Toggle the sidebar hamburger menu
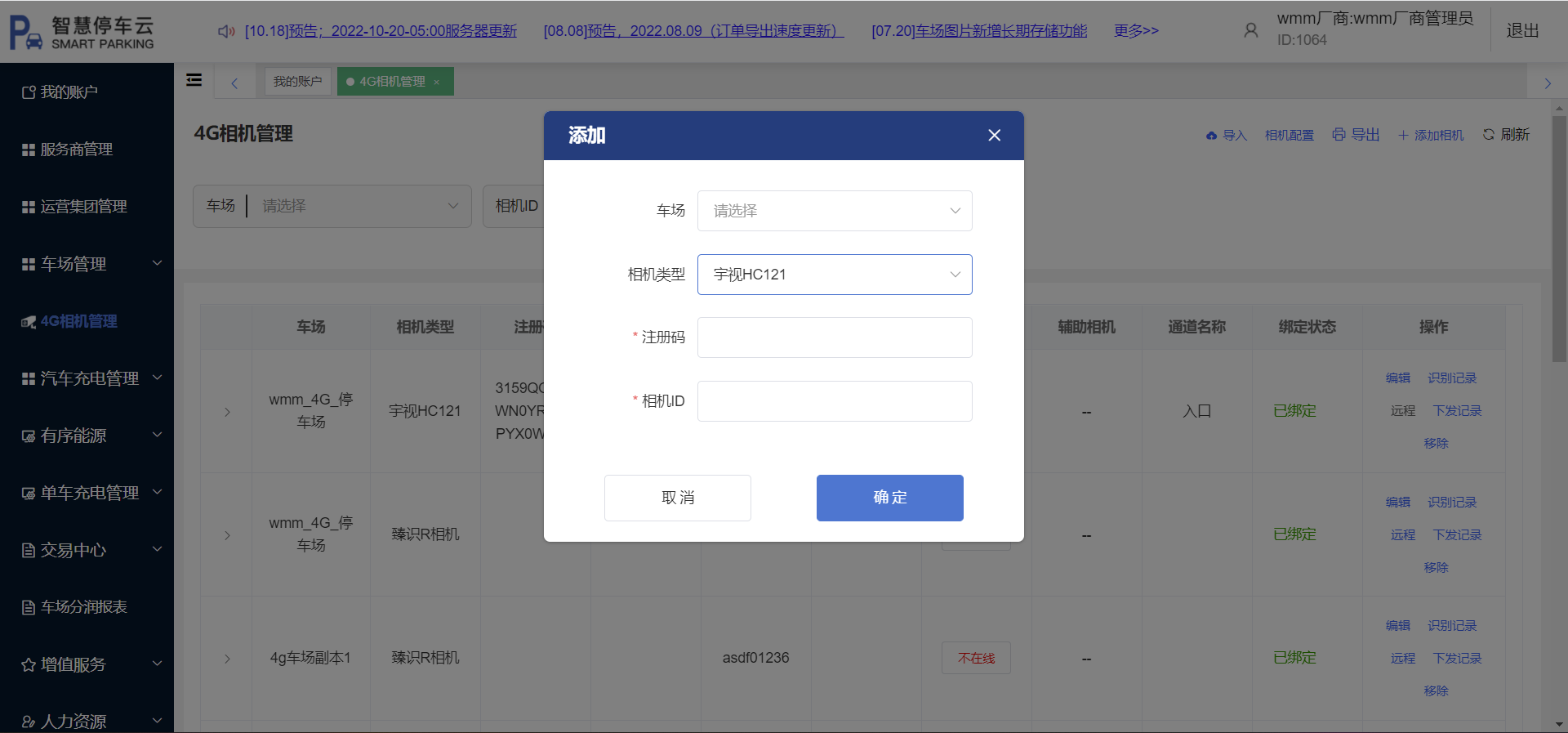Viewport: 1568px width, 733px height. 194,80
